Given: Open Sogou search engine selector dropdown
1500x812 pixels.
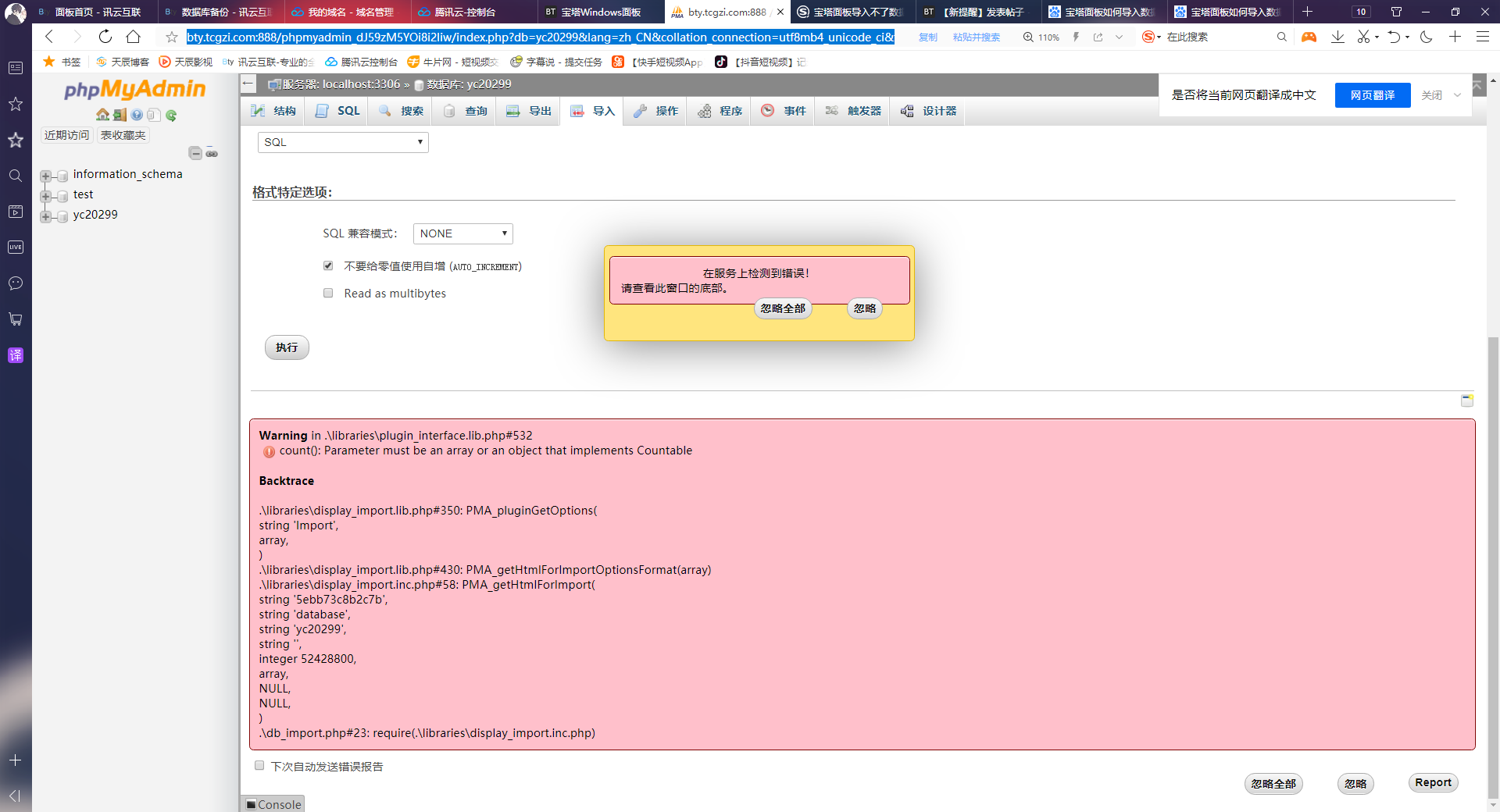Looking at the screenshot, I should [1151, 37].
